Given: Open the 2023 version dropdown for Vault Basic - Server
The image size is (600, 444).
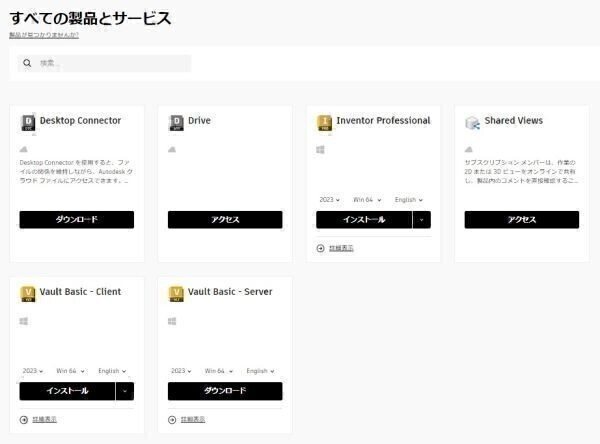Looking at the screenshot, I should [181, 371].
